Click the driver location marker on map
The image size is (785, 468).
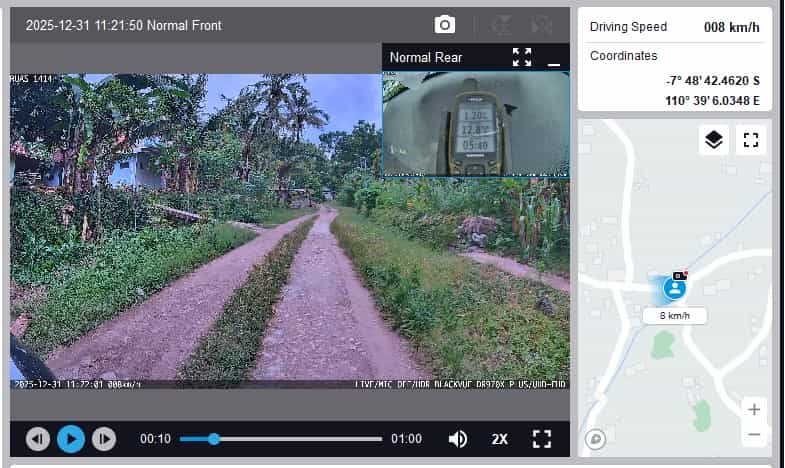click(675, 288)
